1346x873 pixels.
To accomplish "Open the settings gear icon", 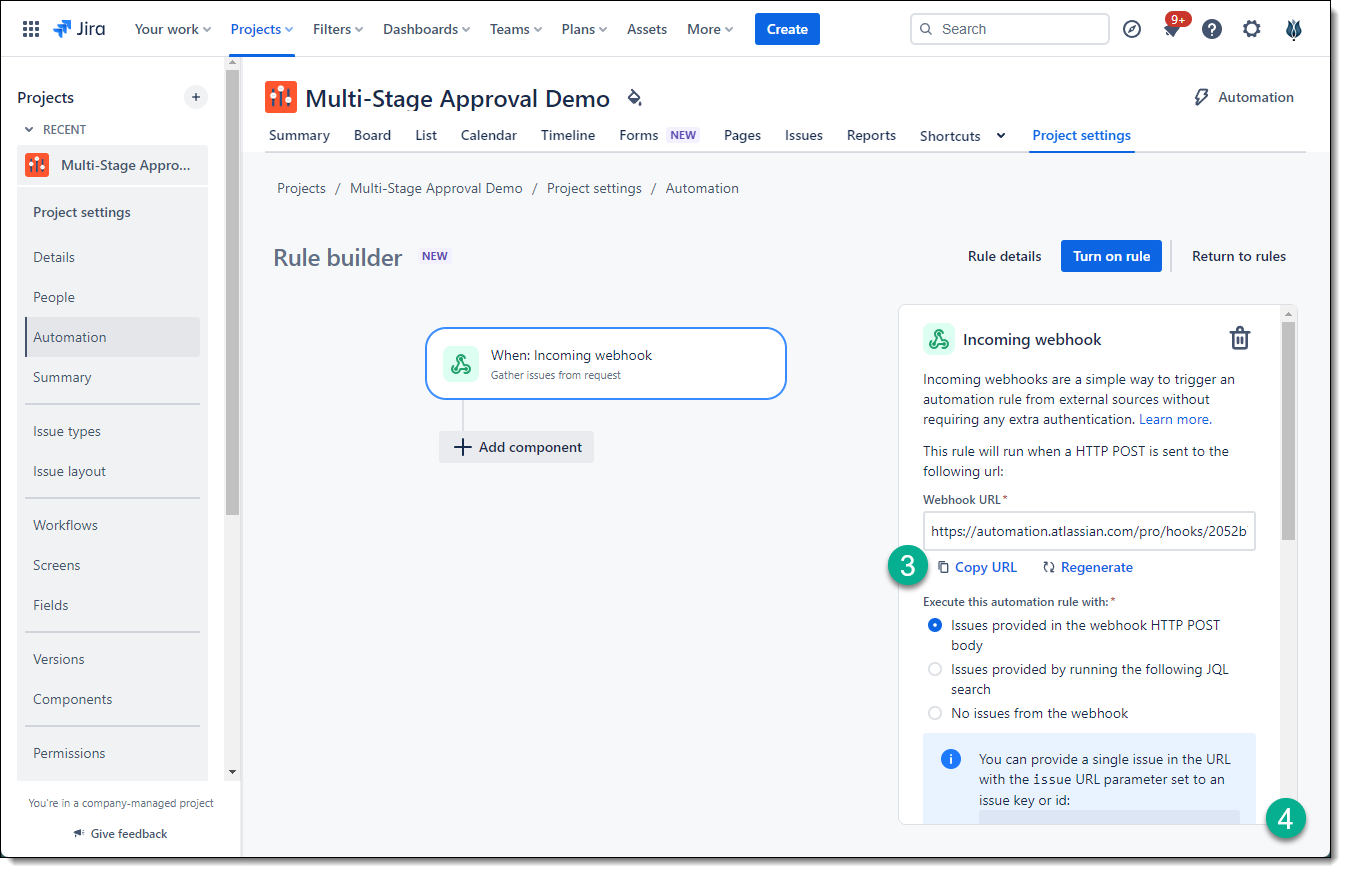I will coord(1252,29).
